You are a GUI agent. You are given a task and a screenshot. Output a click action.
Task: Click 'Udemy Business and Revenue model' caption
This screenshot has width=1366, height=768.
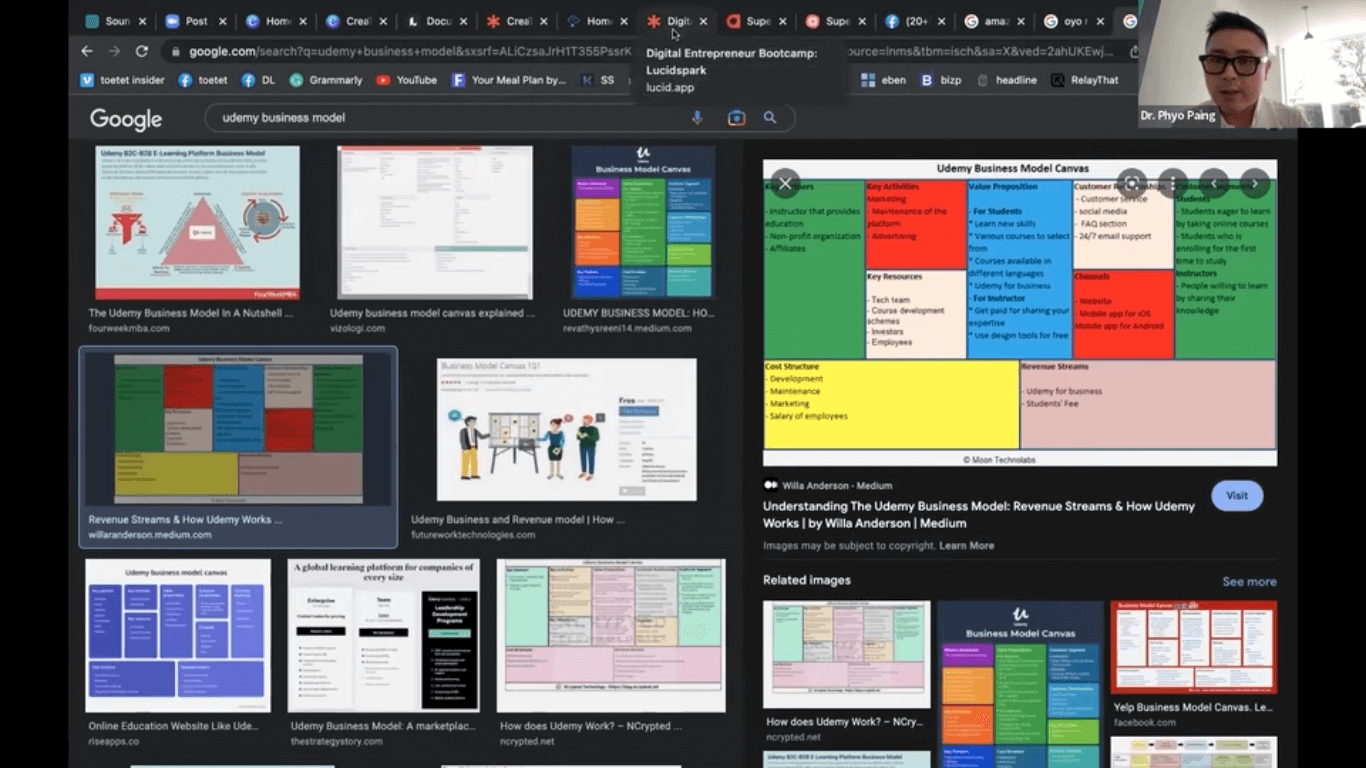tap(518, 520)
